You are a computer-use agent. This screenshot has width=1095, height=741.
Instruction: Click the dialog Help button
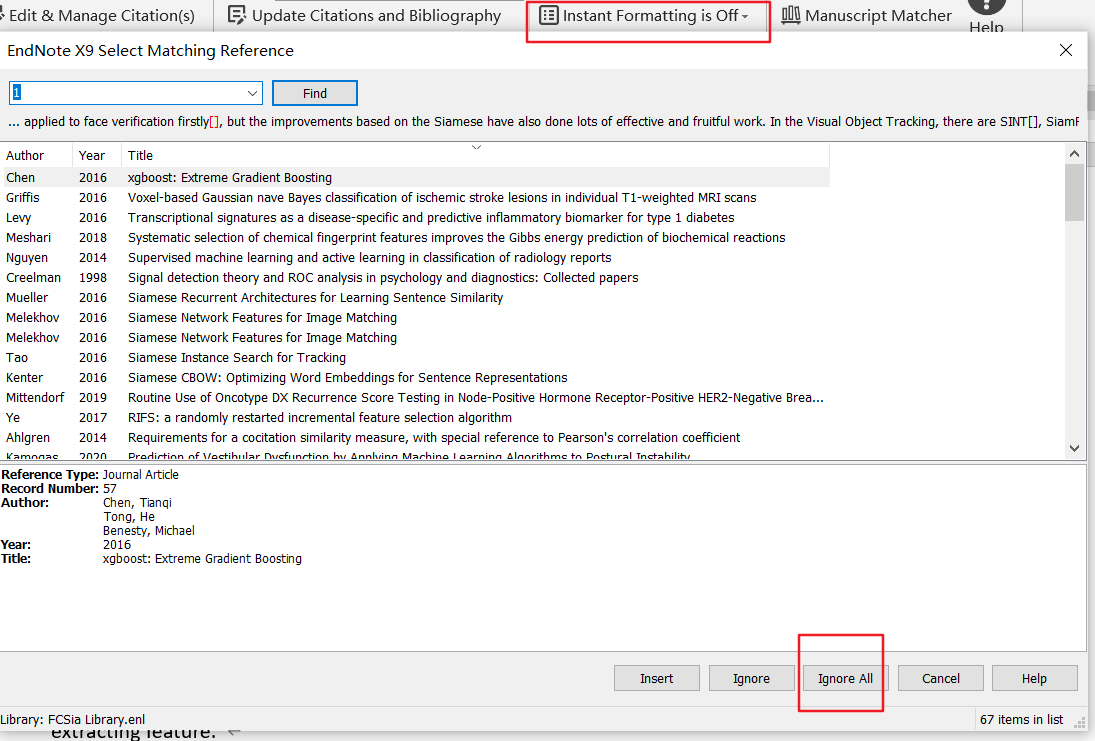click(x=1034, y=678)
